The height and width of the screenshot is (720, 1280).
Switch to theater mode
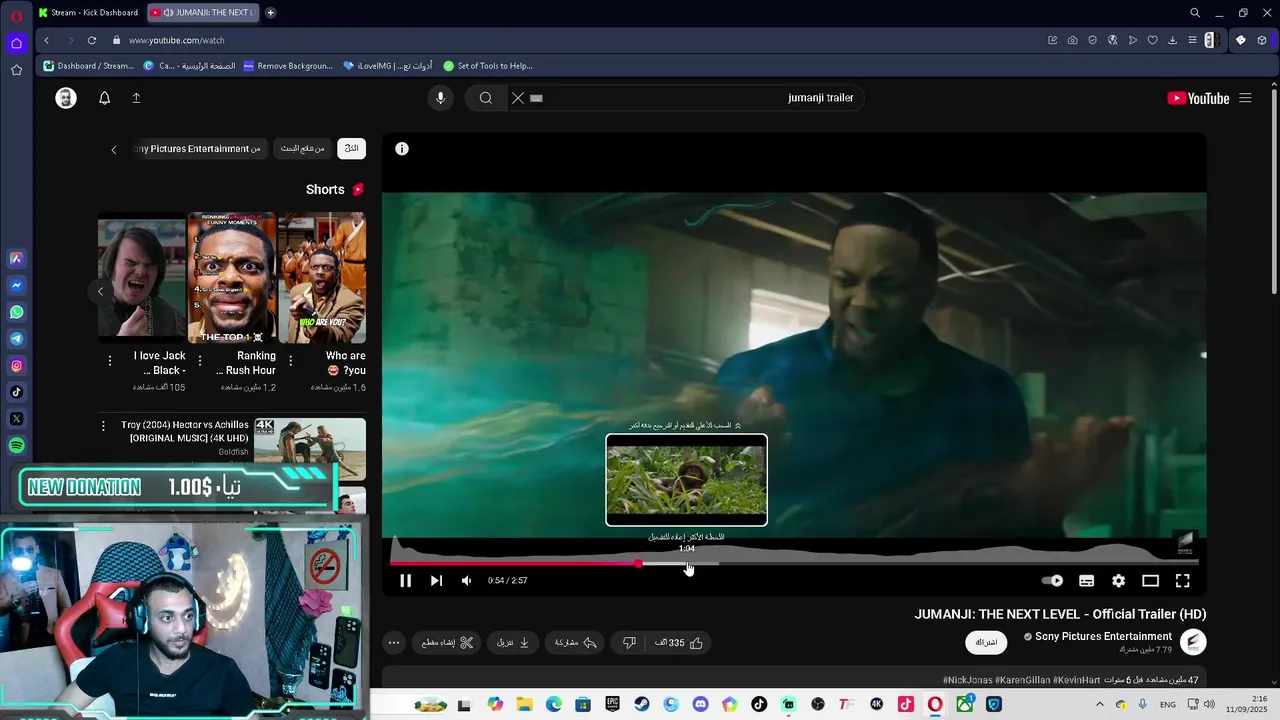1150,581
